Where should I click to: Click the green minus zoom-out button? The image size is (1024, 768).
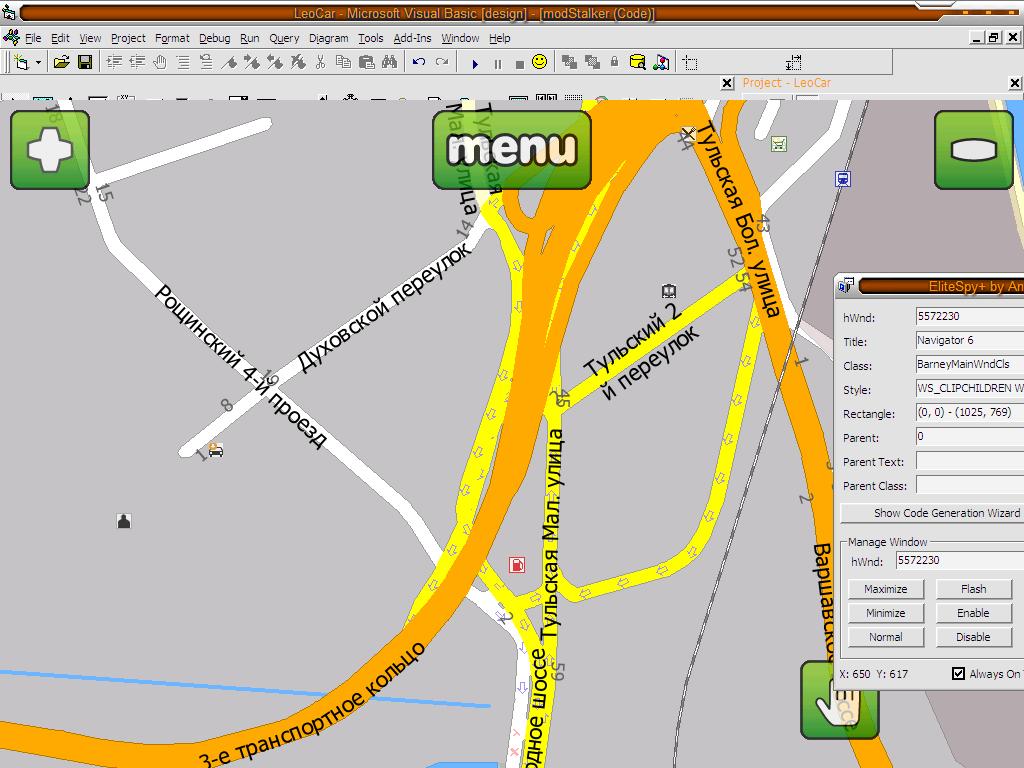click(x=973, y=150)
